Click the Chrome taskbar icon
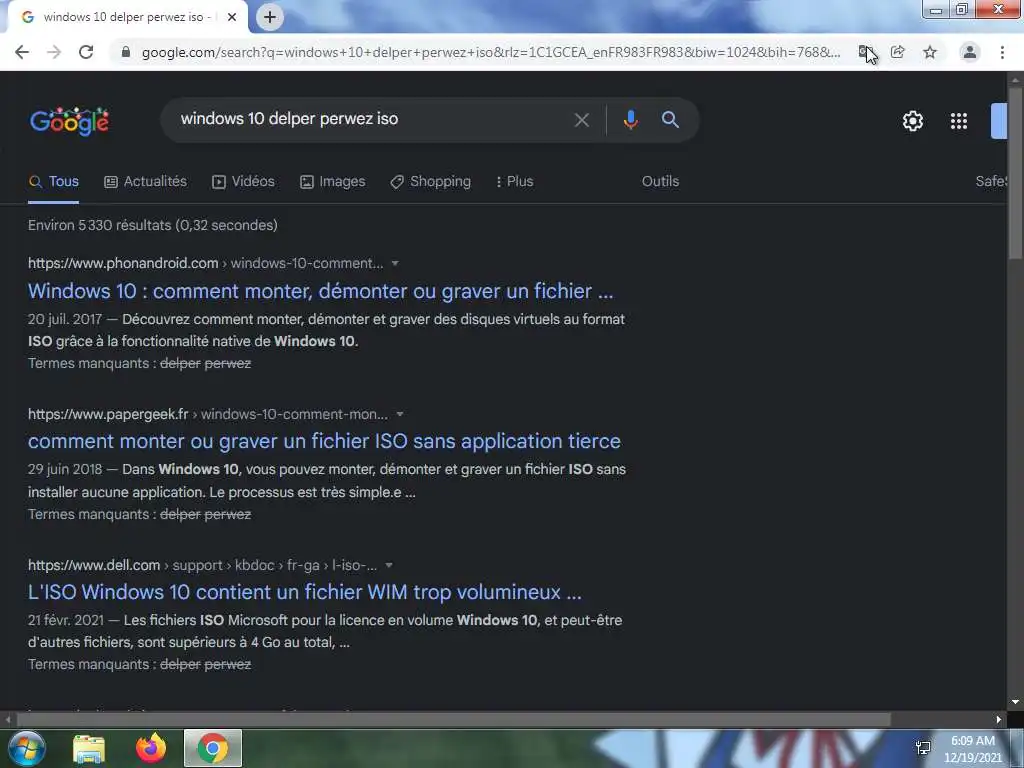 pos(213,748)
